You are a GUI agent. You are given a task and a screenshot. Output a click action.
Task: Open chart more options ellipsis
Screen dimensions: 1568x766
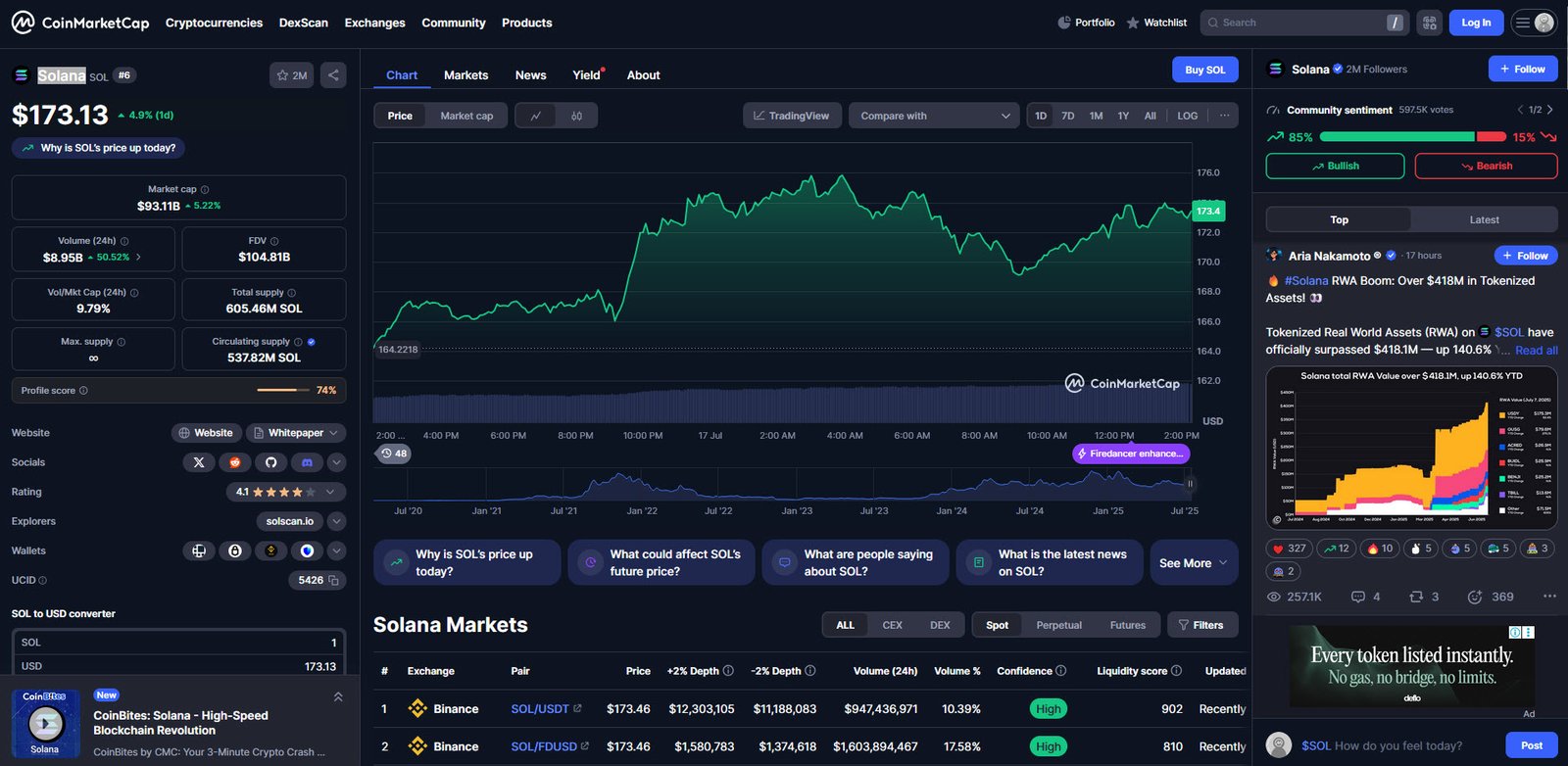click(x=1224, y=116)
